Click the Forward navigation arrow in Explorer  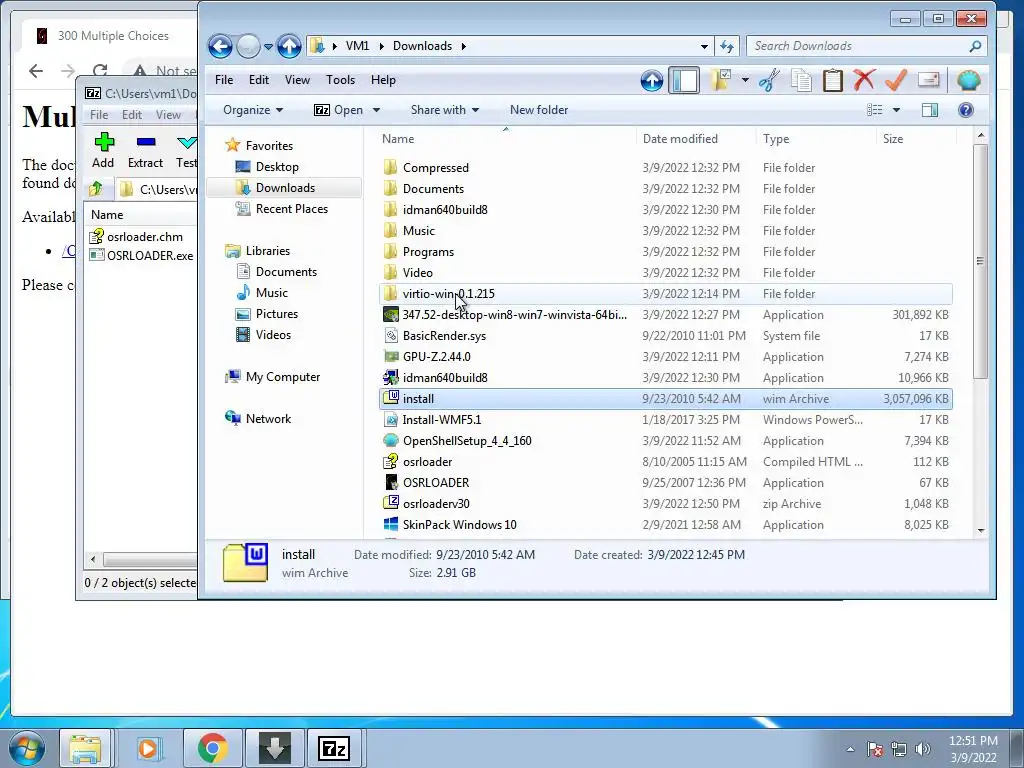(248, 46)
